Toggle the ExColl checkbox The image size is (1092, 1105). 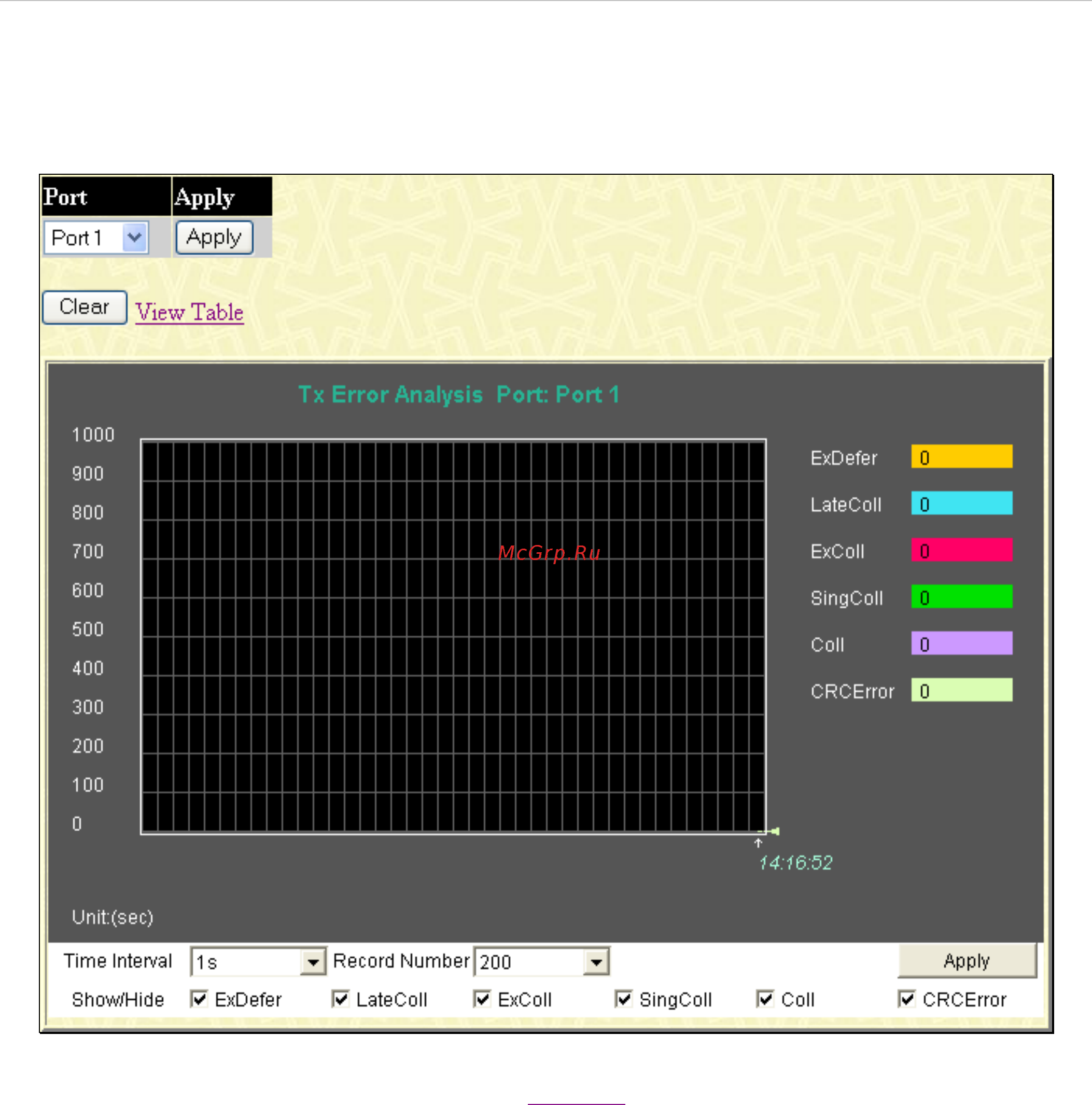coord(482,999)
